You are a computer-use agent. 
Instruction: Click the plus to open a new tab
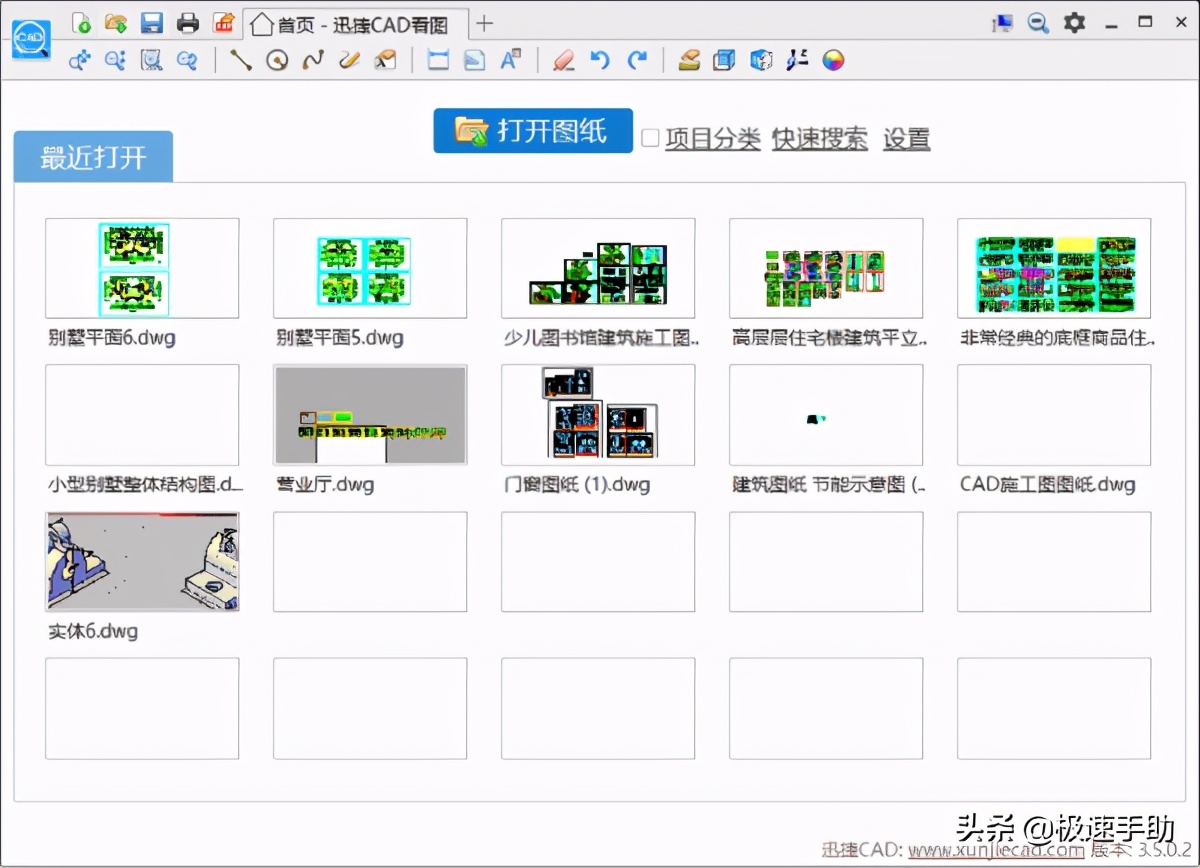[484, 23]
